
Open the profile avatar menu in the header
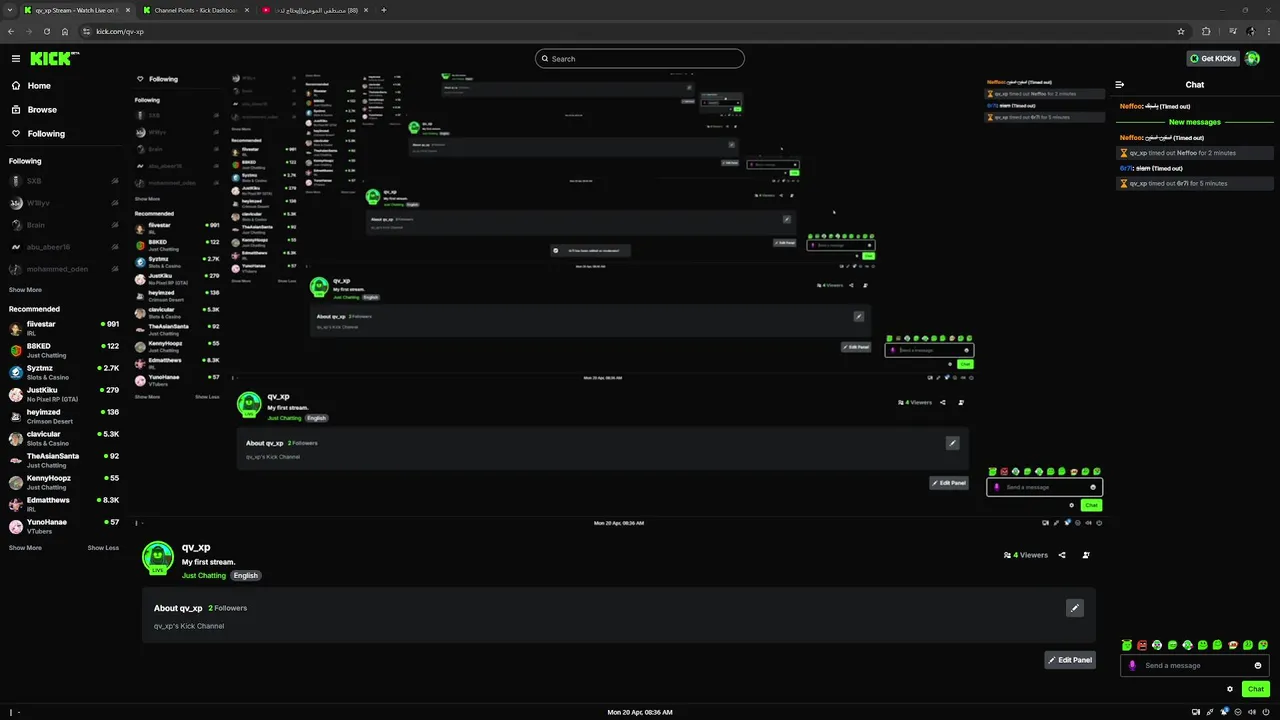point(1252,59)
